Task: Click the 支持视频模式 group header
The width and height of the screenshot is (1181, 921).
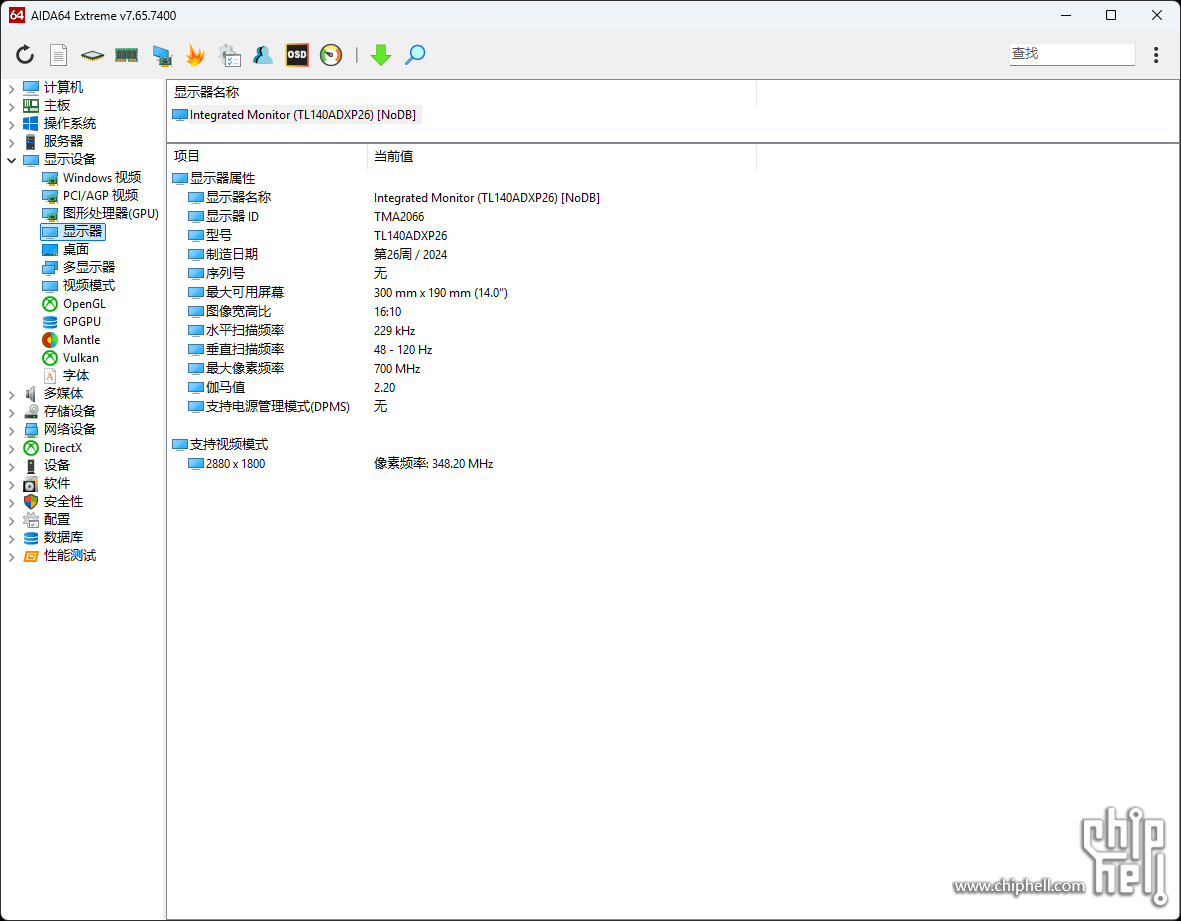Action: tap(220, 445)
